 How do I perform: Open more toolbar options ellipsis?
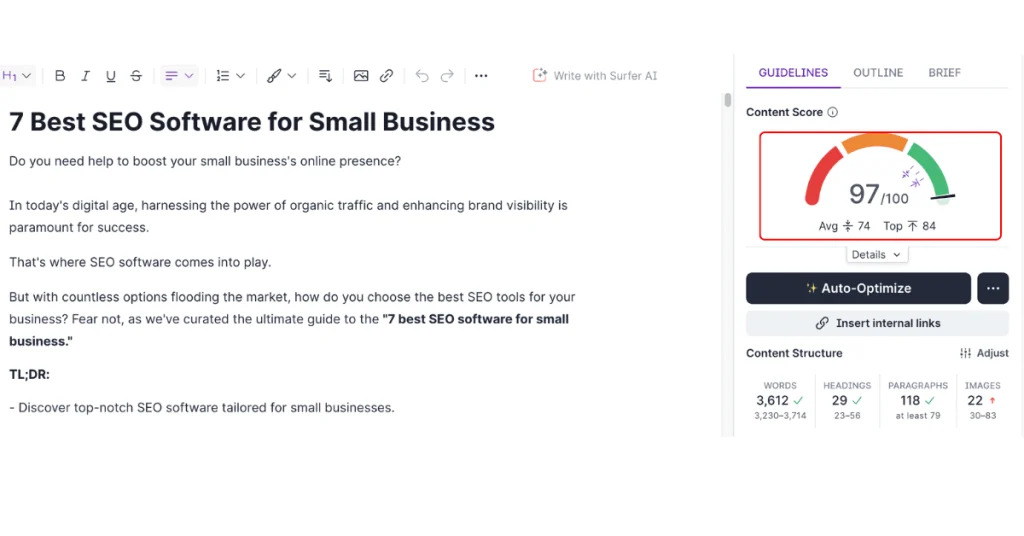pos(481,76)
